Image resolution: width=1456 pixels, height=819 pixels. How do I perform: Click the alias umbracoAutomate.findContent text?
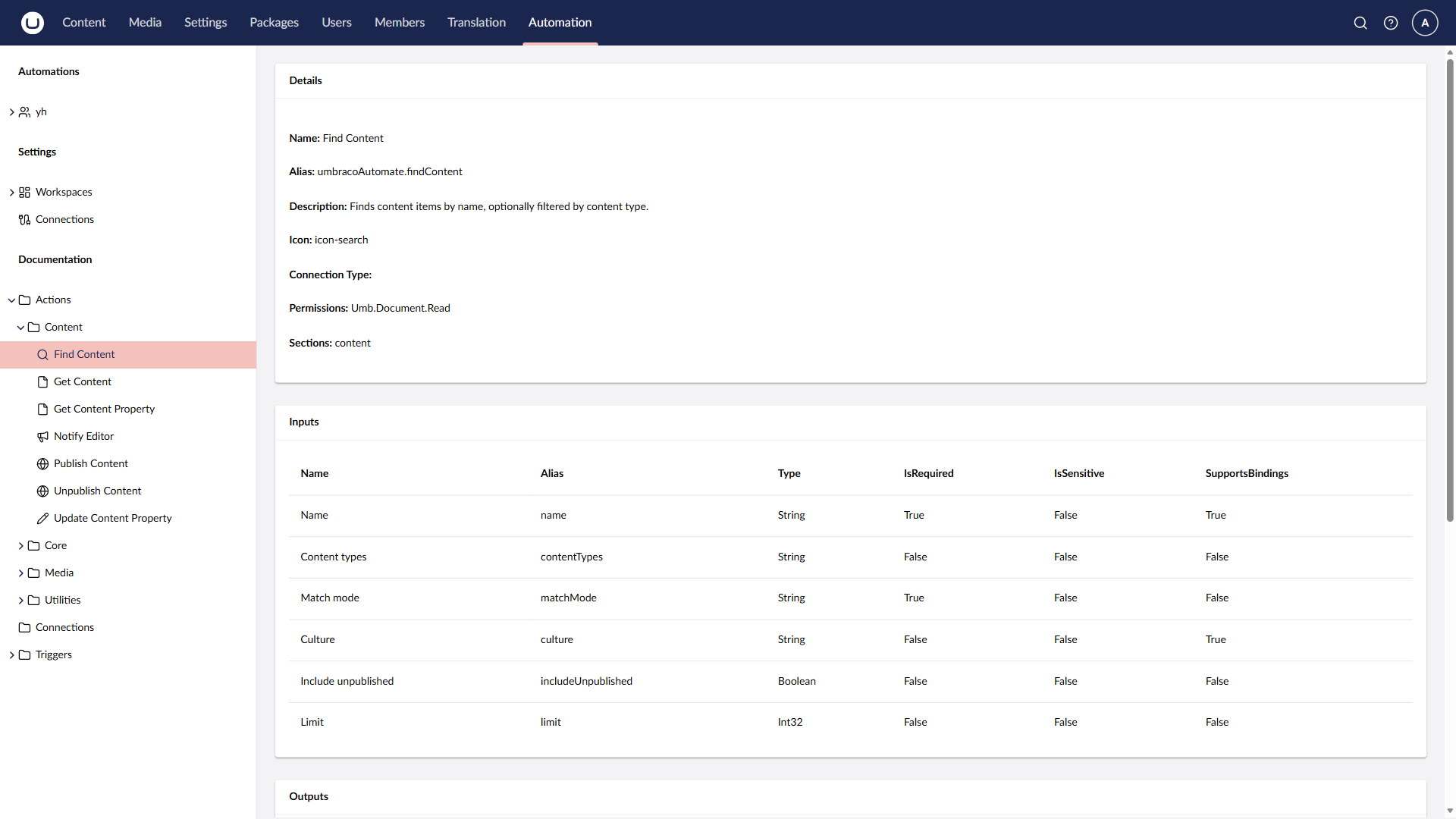pyautogui.click(x=390, y=172)
